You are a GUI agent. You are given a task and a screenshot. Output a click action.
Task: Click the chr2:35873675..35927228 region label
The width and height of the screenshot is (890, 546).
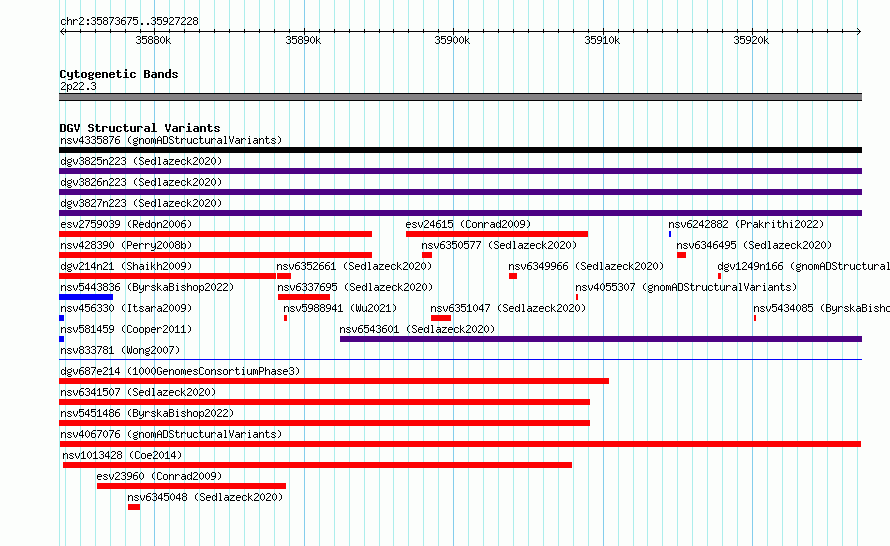(x=129, y=21)
